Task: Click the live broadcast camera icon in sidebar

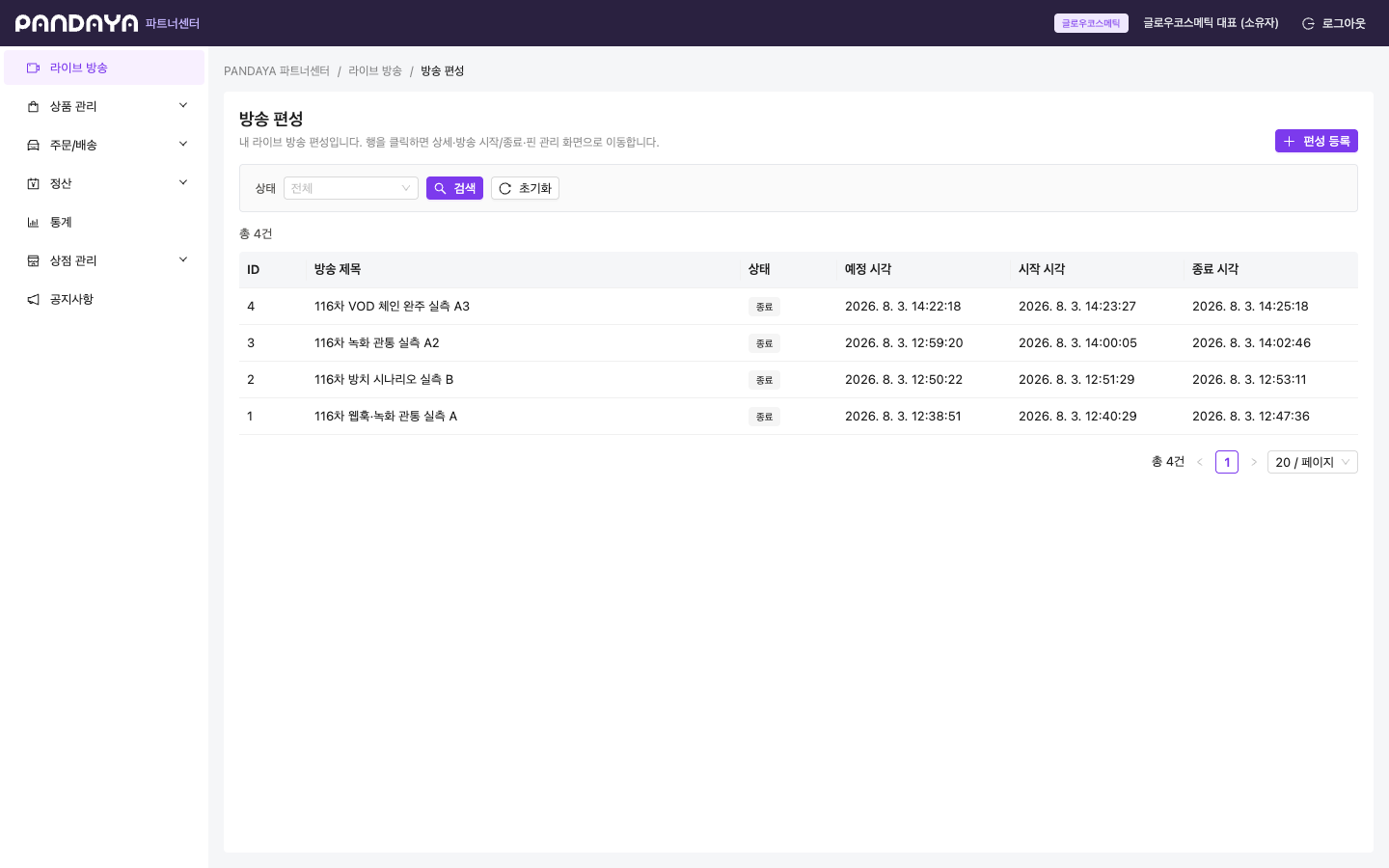Action: 33,68
